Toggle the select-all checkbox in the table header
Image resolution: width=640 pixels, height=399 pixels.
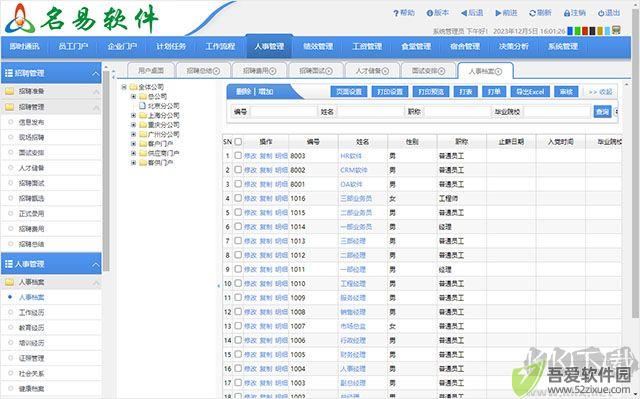238,142
